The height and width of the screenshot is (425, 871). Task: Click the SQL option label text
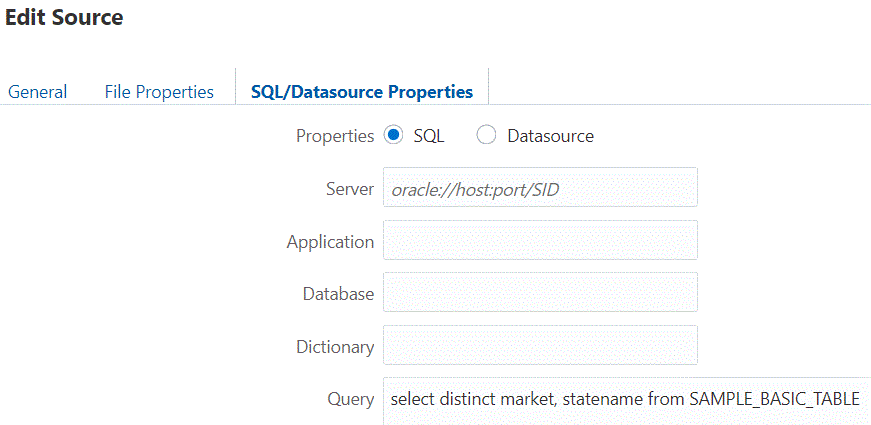pos(429,136)
